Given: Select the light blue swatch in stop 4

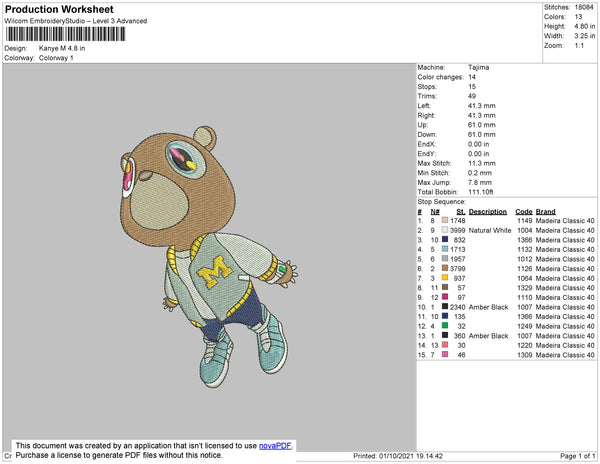Looking at the screenshot, I should pyautogui.click(x=445, y=249).
